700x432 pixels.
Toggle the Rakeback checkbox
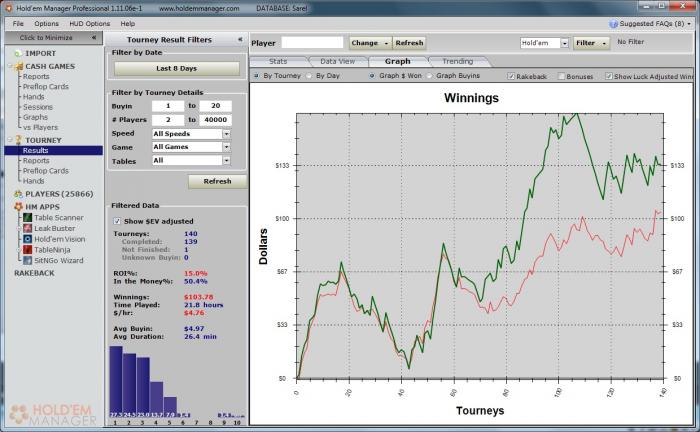(x=511, y=76)
